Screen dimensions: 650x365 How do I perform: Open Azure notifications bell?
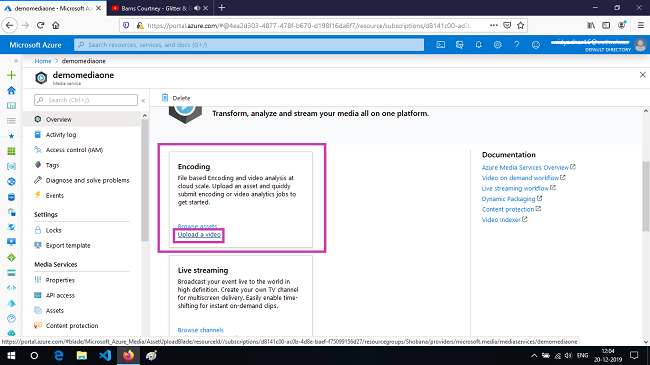(x=478, y=45)
